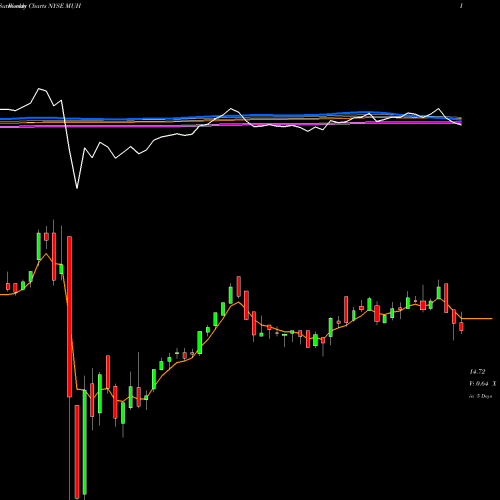Viewport: 500px width, 500px height.
Task: Click the tallest red candlestick of the crash
Action: pos(70,317)
